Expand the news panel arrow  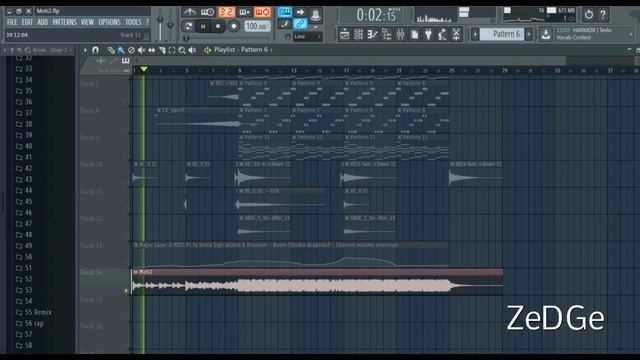pyautogui.click(x=631, y=34)
